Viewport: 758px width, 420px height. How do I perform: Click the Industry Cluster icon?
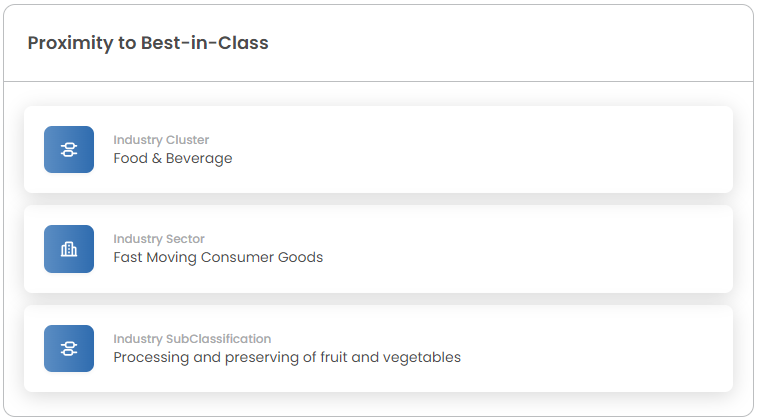[x=69, y=149]
